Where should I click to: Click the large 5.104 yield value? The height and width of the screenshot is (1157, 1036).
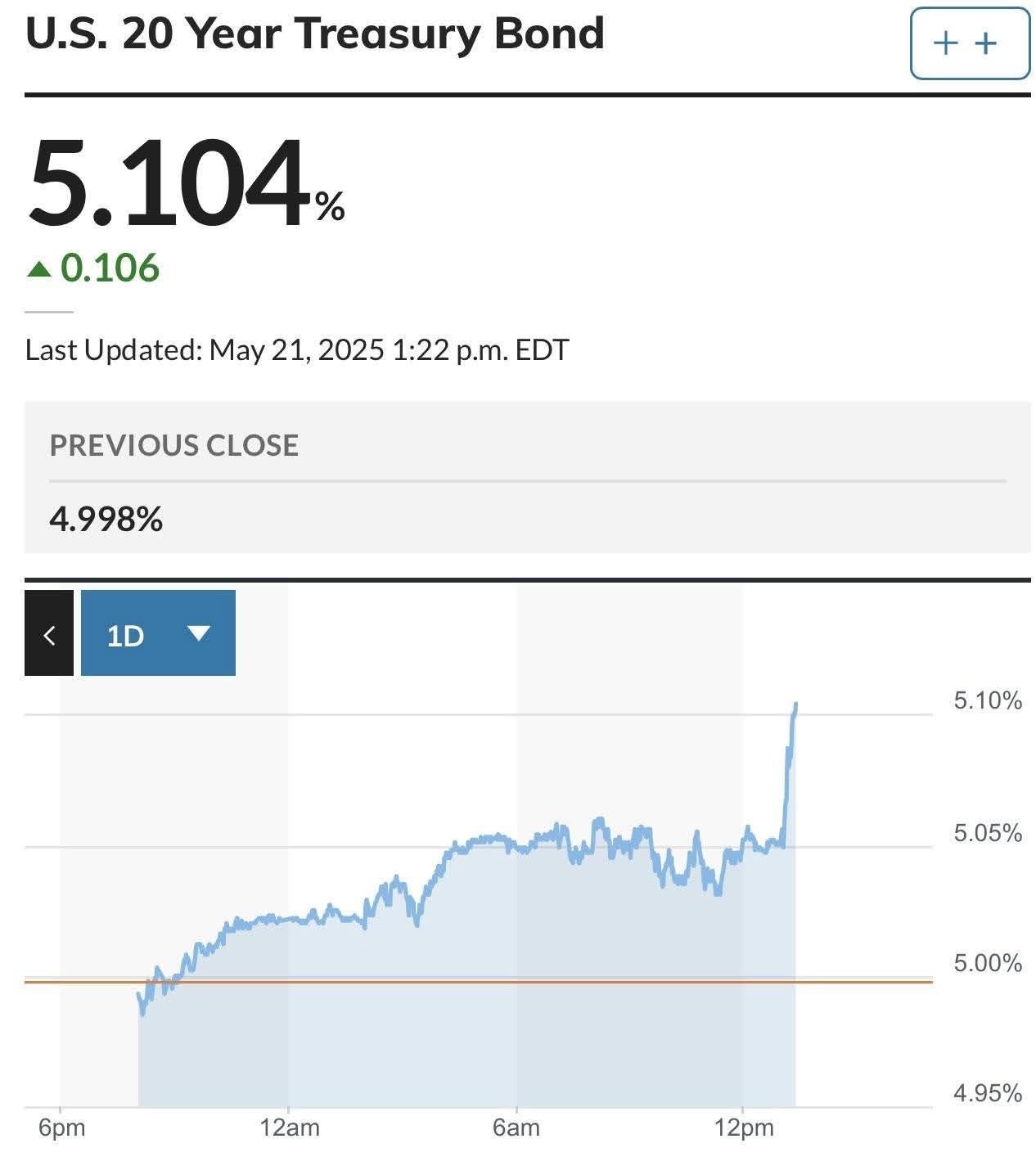click(172, 182)
